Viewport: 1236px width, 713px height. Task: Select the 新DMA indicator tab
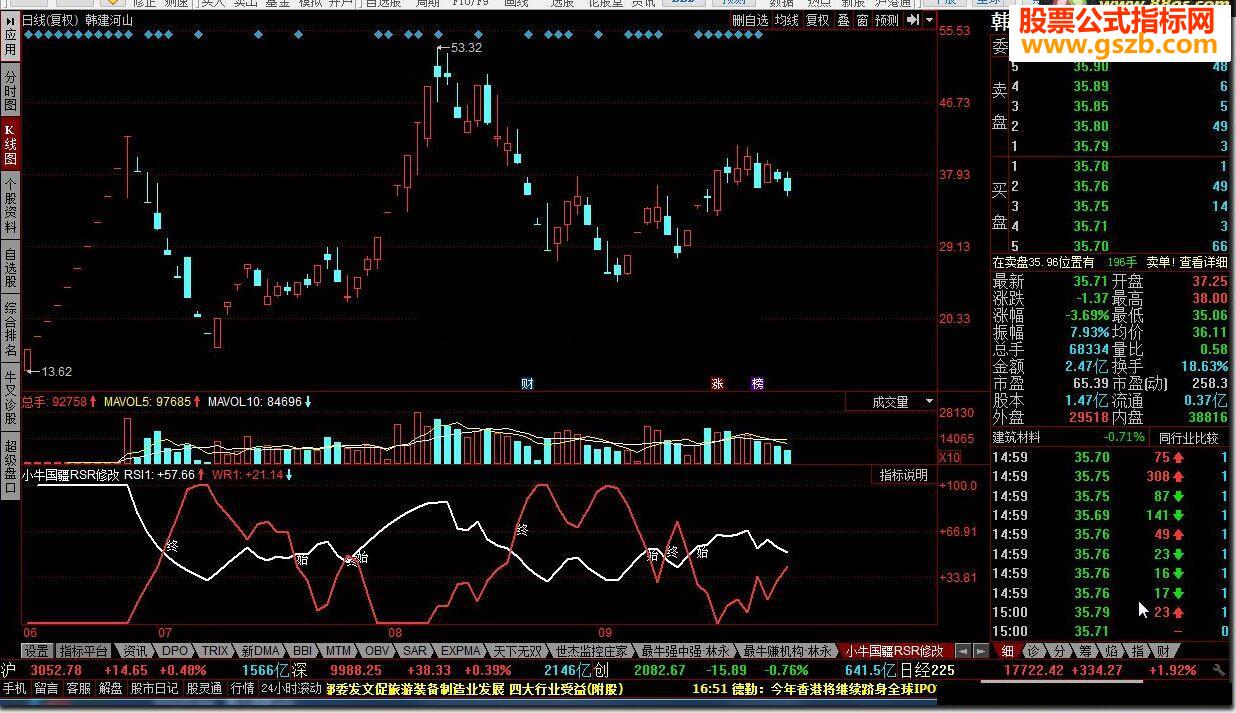coord(261,650)
